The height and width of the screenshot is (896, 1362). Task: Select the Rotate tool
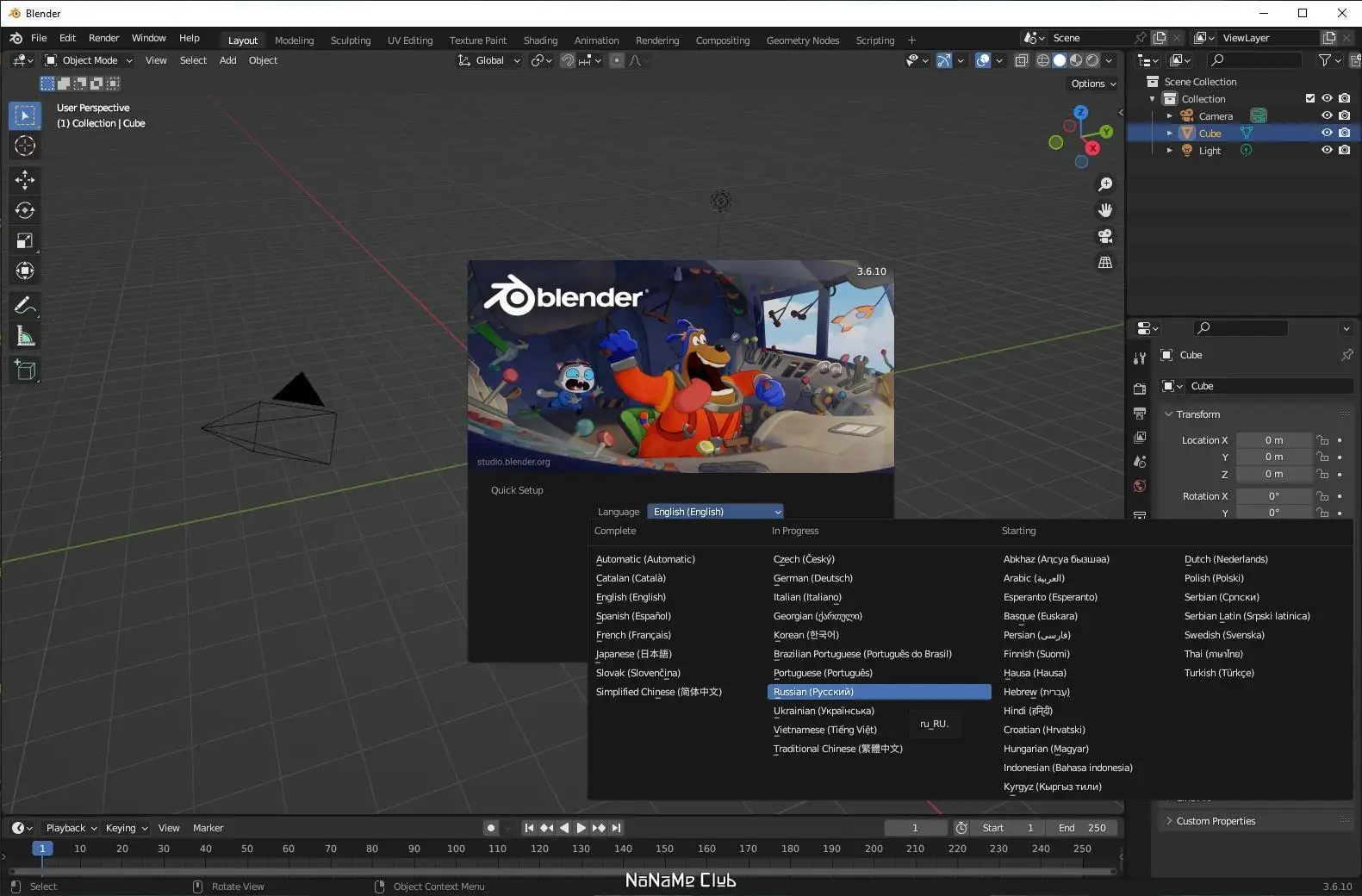point(25,210)
